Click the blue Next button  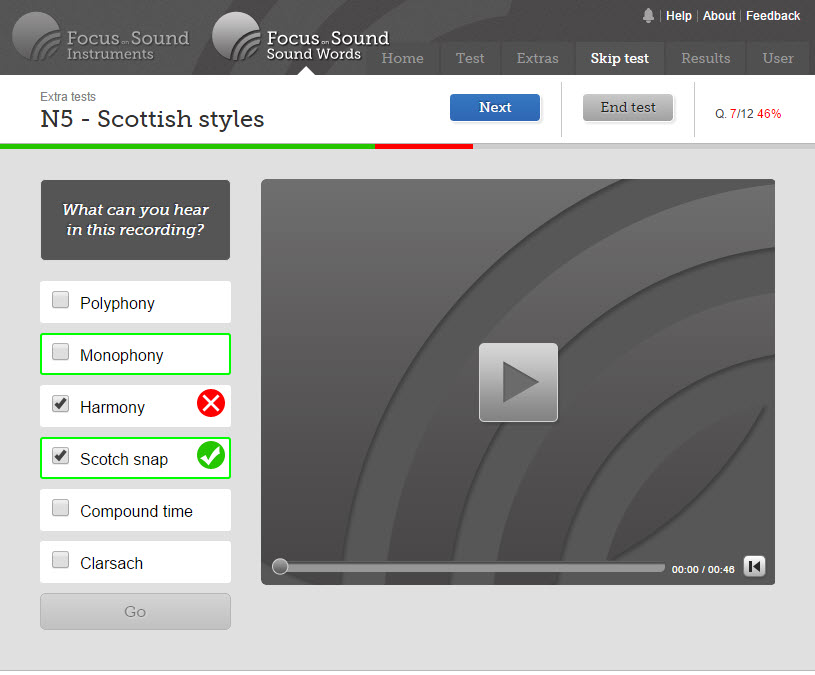click(x=495, y=108)
